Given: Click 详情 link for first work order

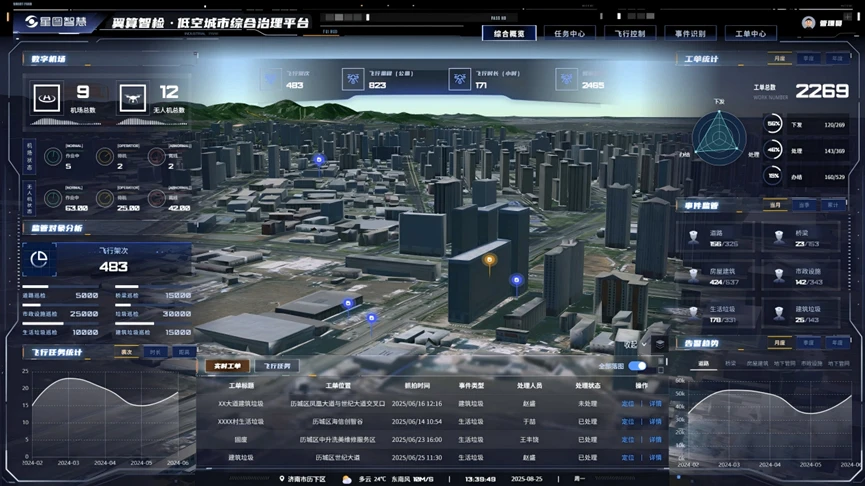Looking at the screenshot, I should (655, 403).
